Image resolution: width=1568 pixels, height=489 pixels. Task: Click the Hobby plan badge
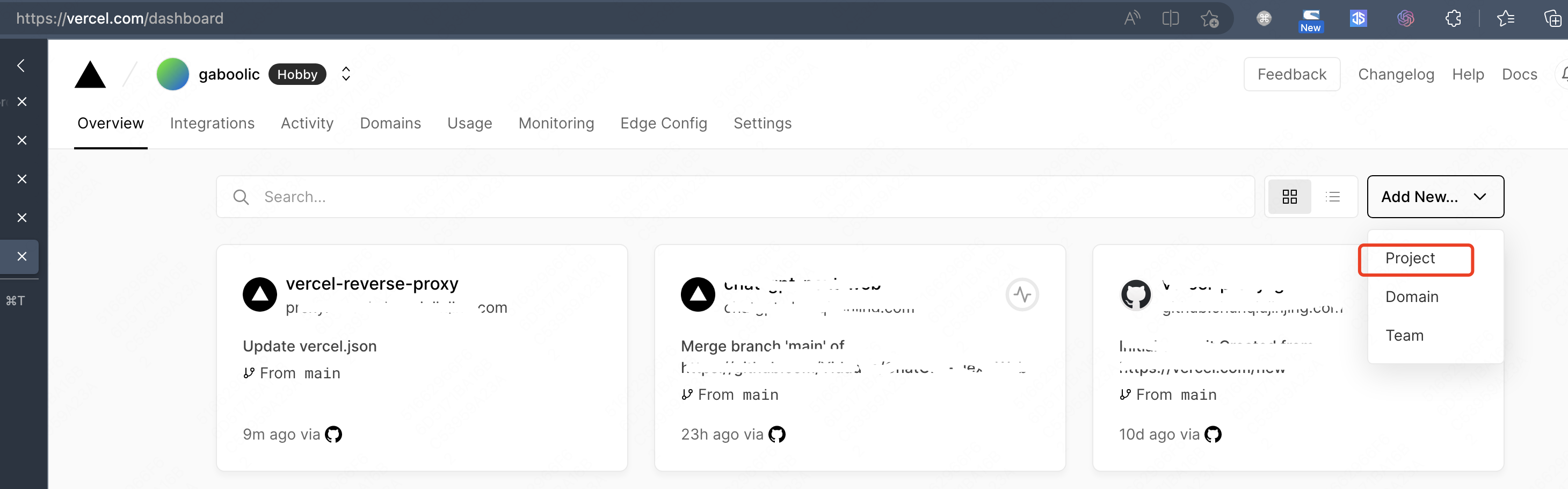(x=297, y=74)
